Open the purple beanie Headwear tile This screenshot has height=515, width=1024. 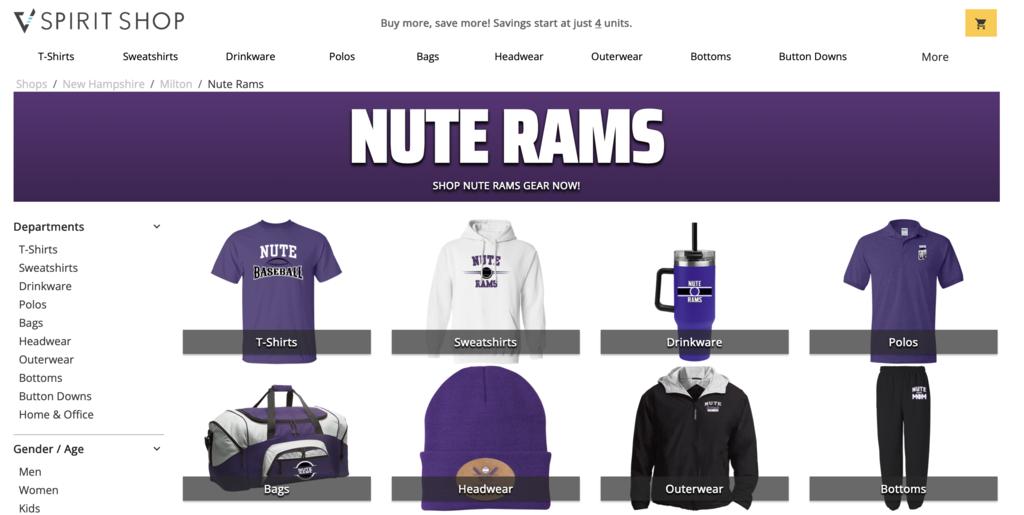coord(485,439)
